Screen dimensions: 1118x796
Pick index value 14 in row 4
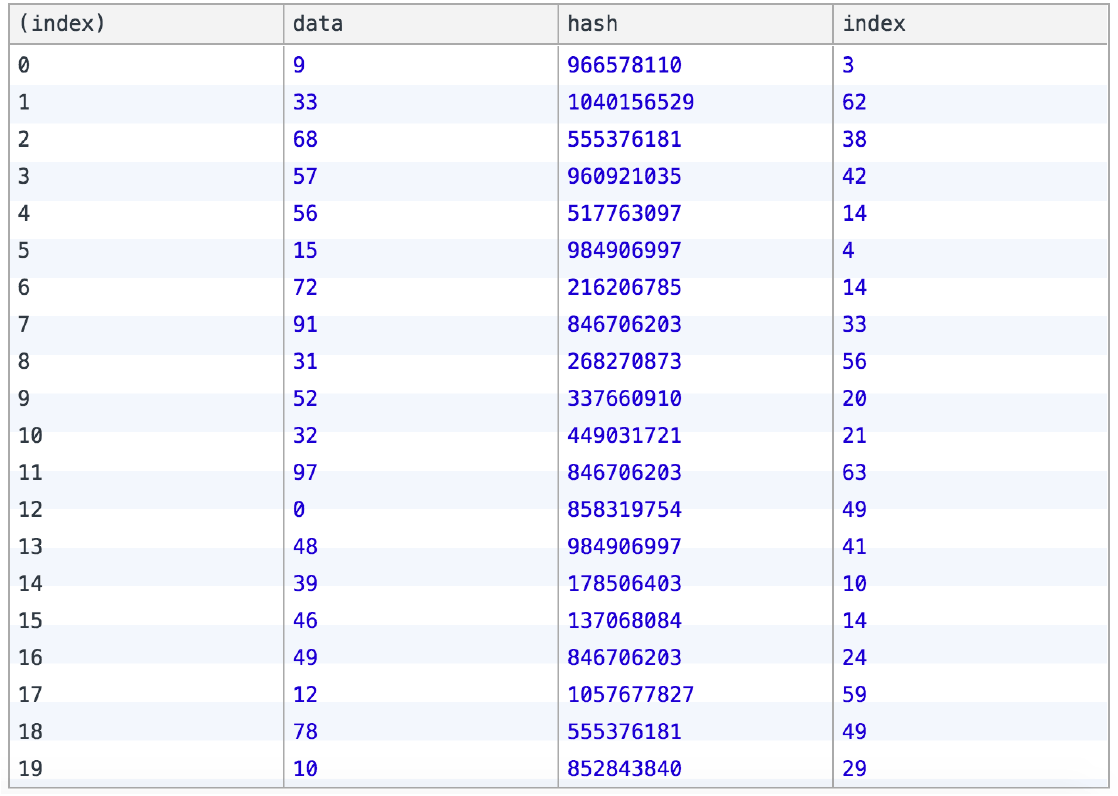coord(855,214)
